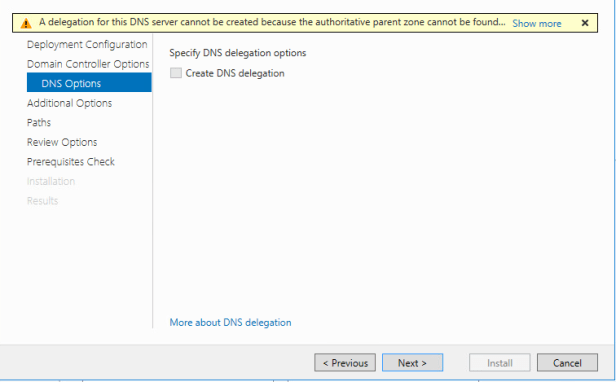Go to Review Options step
This screenshot has width=616, height=382.
[x=62, y=142]
